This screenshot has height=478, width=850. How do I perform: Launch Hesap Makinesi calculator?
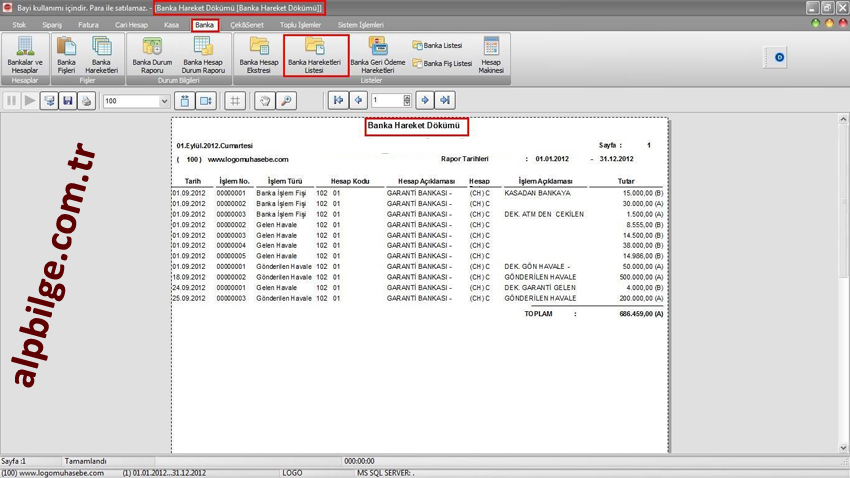point(491,55)
